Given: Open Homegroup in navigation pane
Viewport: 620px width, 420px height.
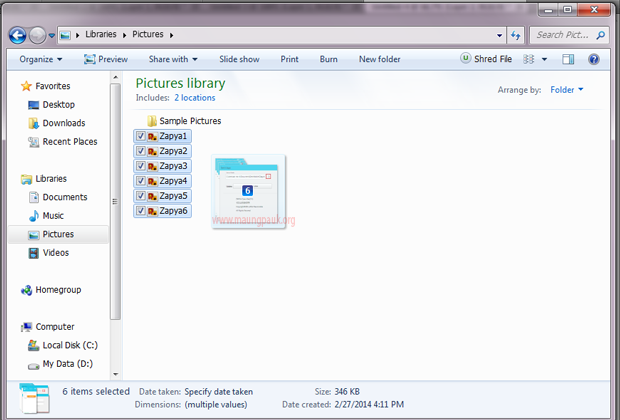Looking at the screenshot, I should pyautogui.click(x=51, y=290).
